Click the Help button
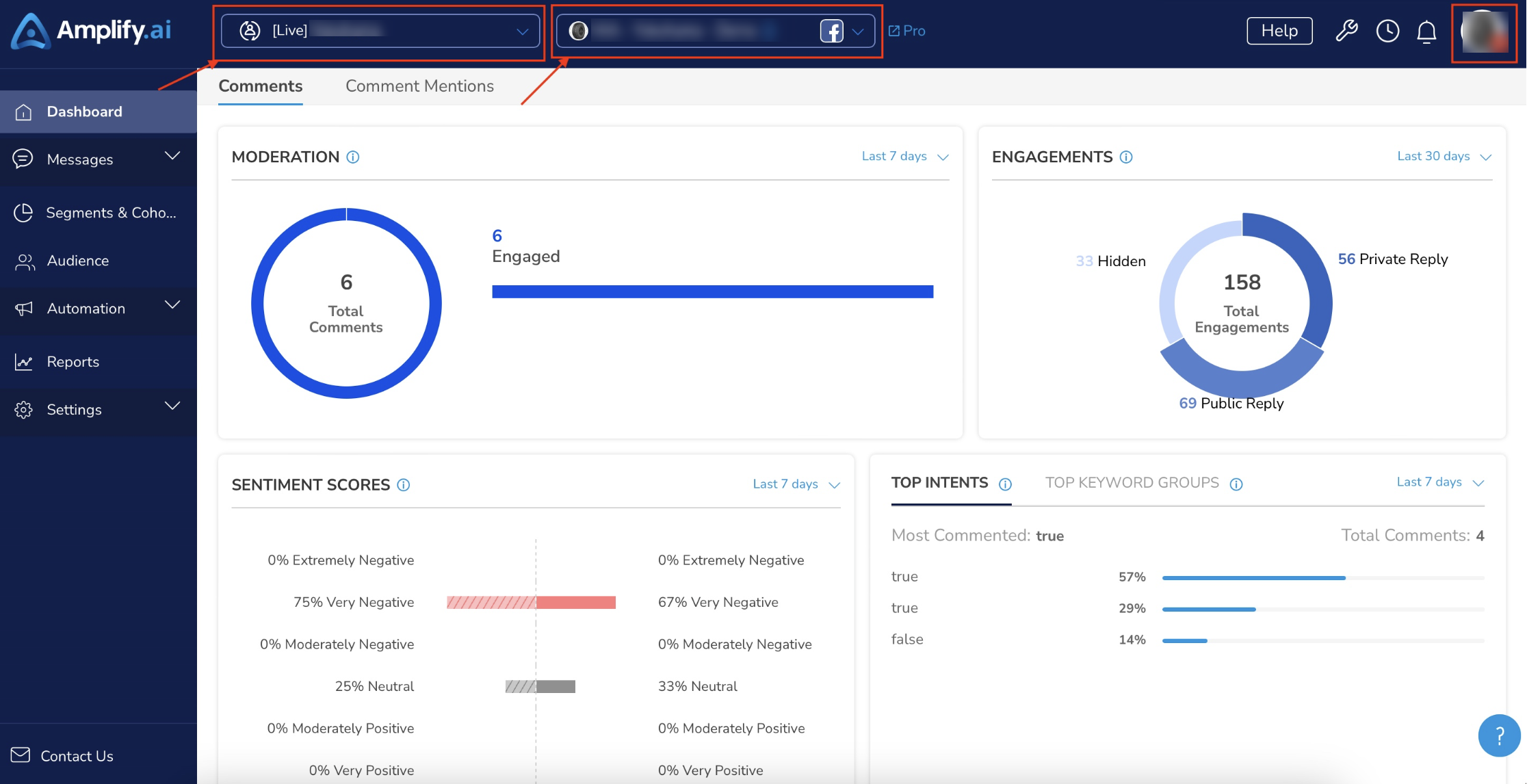 coord(1279,31)
